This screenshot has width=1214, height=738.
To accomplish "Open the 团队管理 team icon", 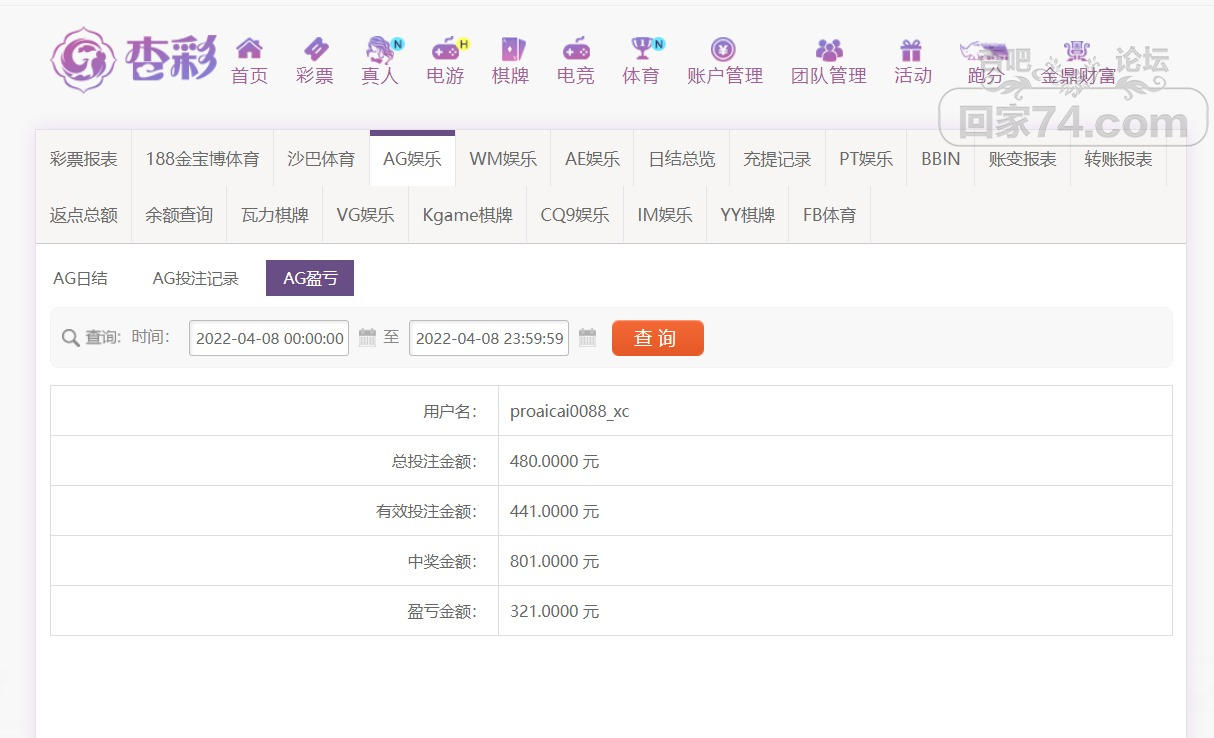I will [828, 49].
